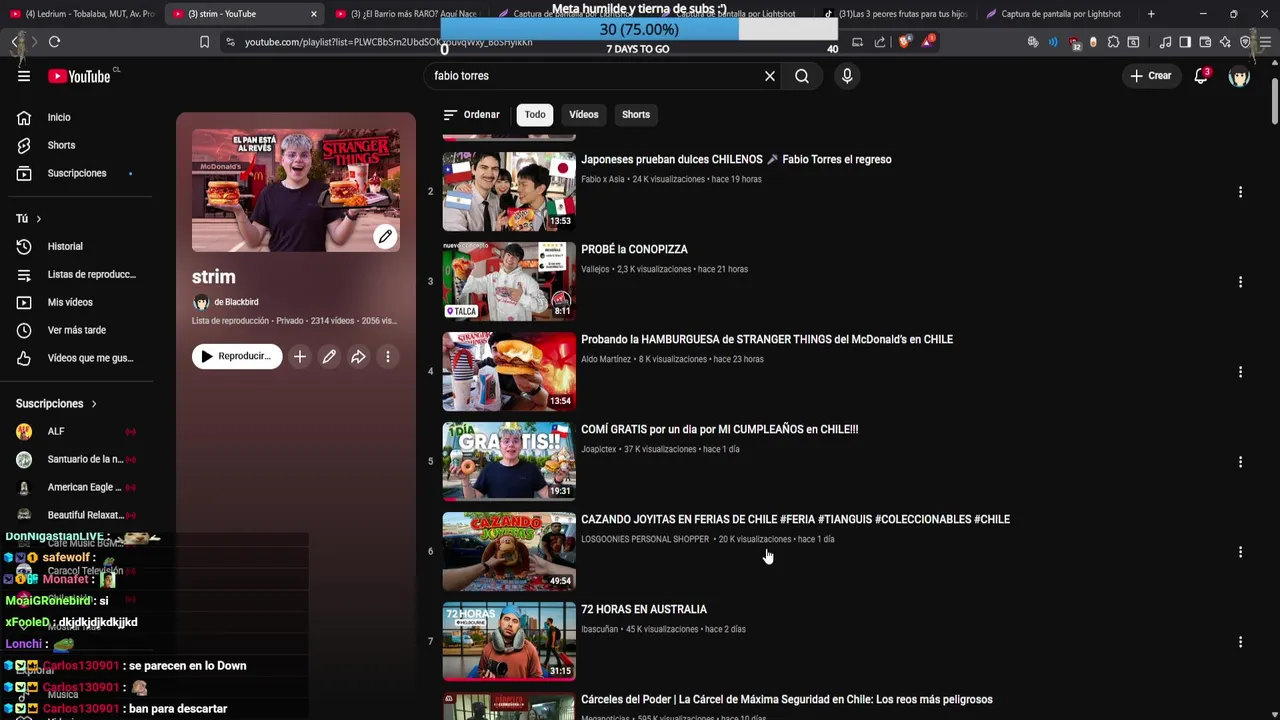Screen dimensions: 1280x720
Task: Open Suscripciones in the sidebar
Action: click(x=77, y=173)
